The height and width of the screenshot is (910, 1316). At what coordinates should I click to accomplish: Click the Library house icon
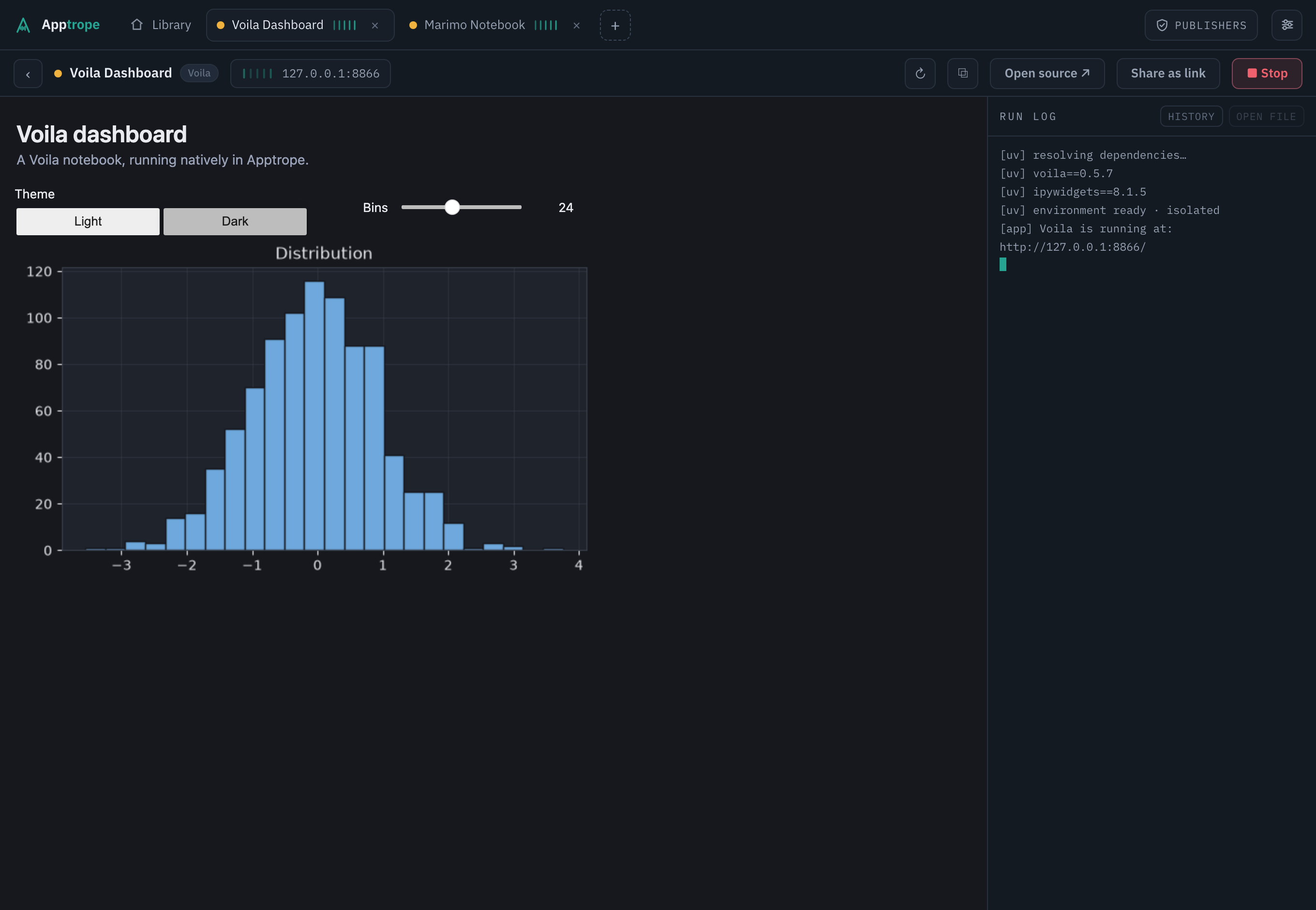pos(137,25)
